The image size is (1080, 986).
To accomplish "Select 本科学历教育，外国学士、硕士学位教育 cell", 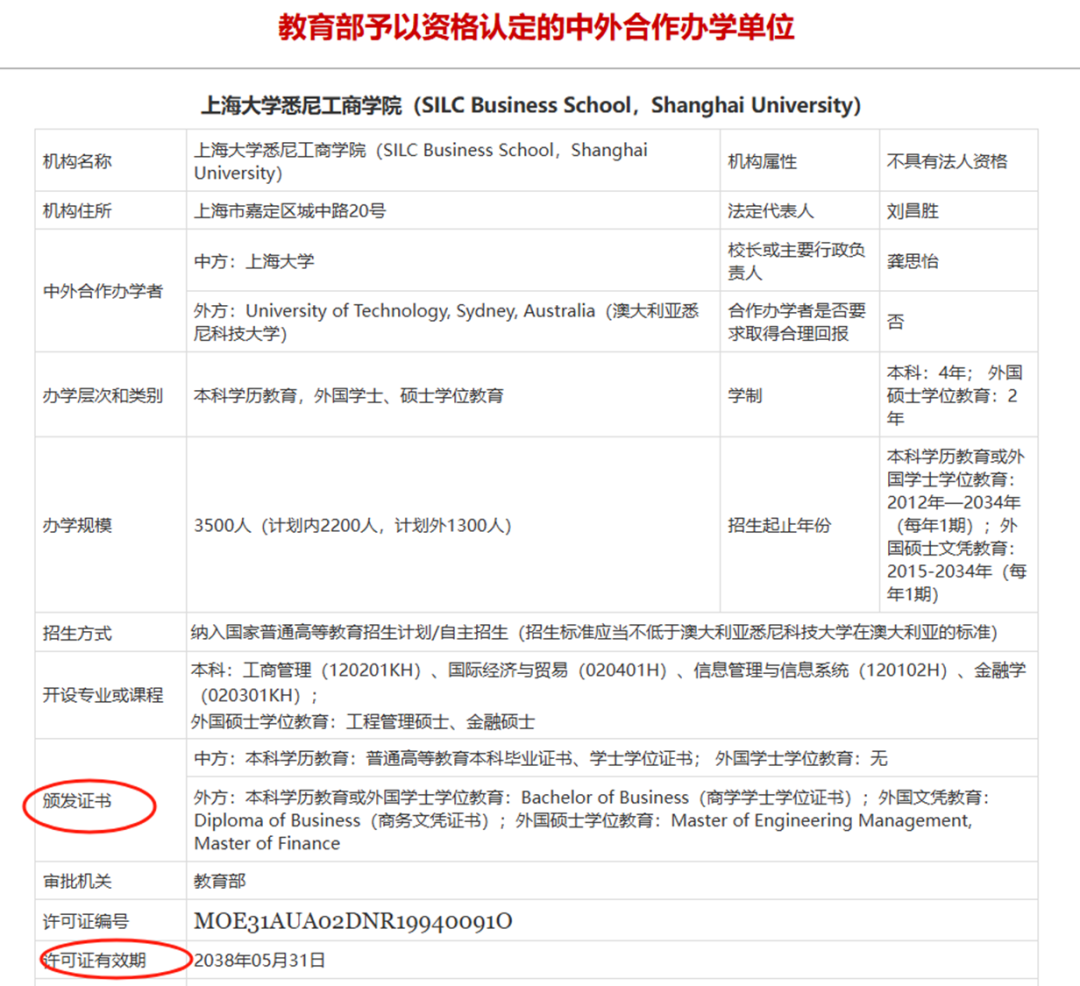I will click(453, 395).
